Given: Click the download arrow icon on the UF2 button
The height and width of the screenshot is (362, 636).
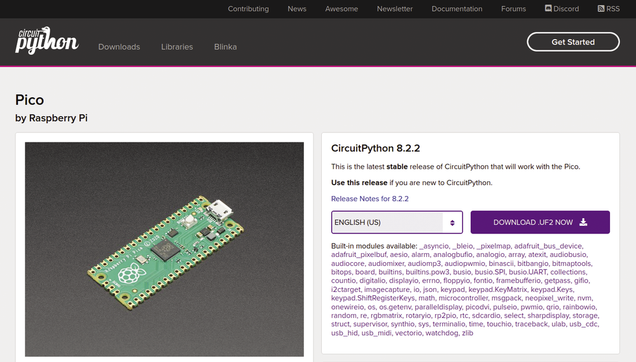Looking at the screenshot, I should (583, 222).
